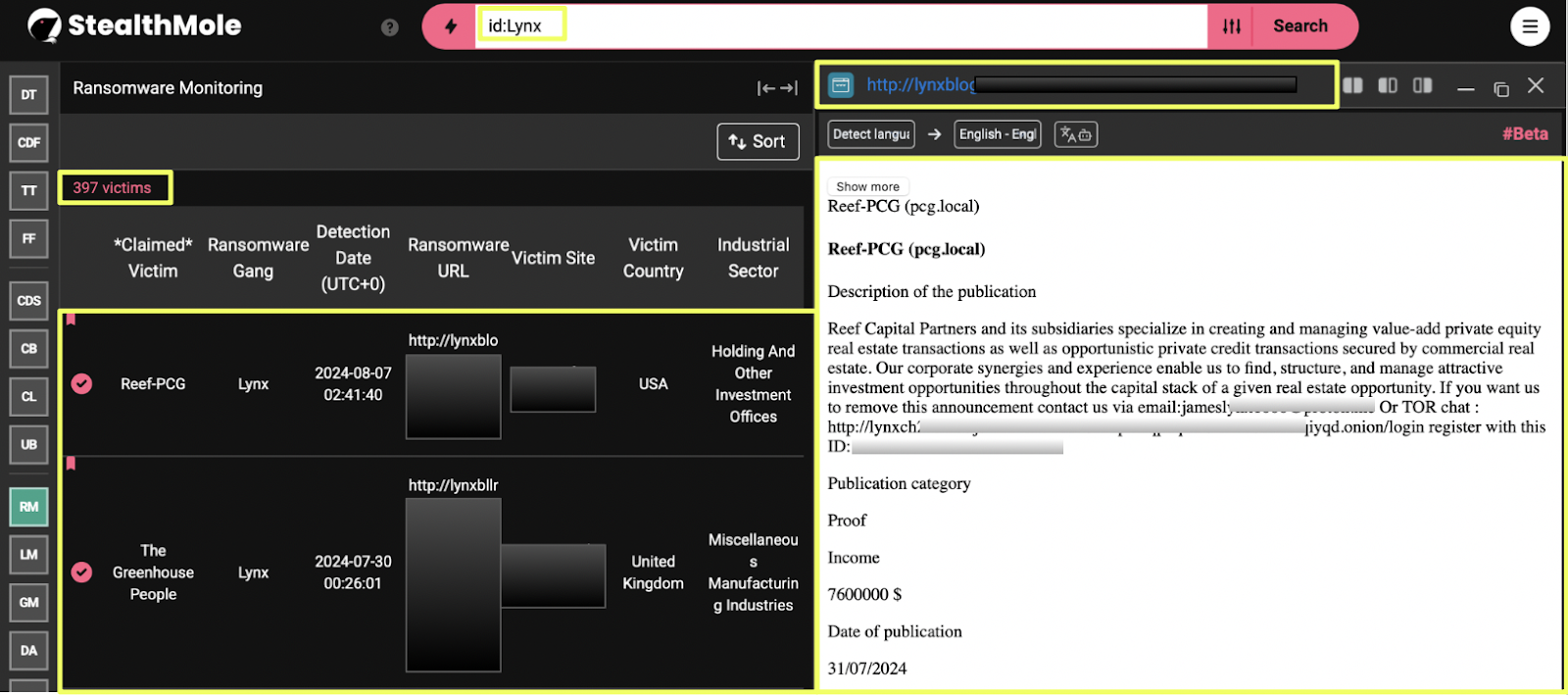This screenshot has height=695, width=1568.
Task: Toggle The Greenhouse People row check mark
Action: 82,572
